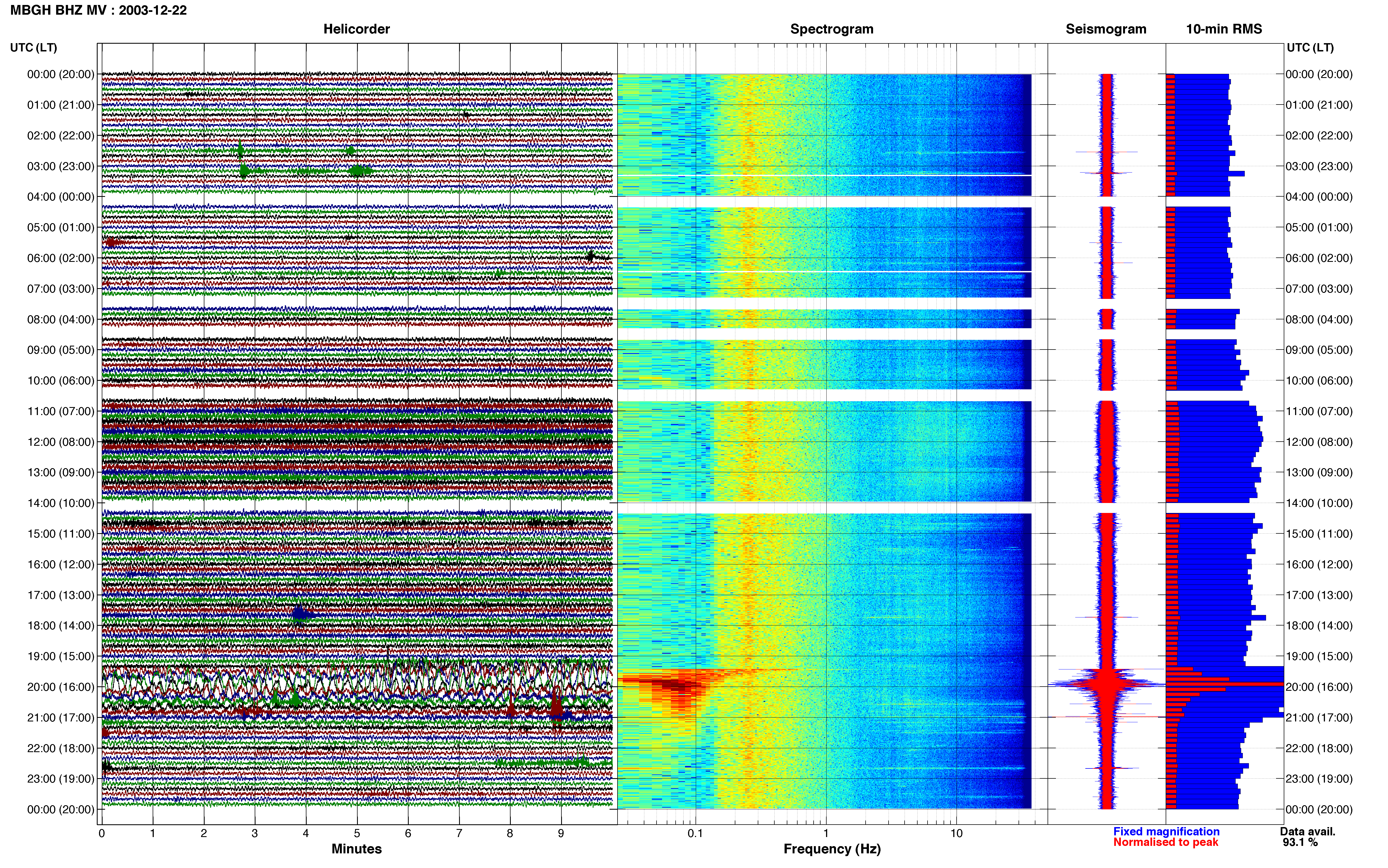This screenshot has height=868, width=1388.
Task: Click the red 'Normalised to peak' legend text
Action: [x=1166, y=842]
